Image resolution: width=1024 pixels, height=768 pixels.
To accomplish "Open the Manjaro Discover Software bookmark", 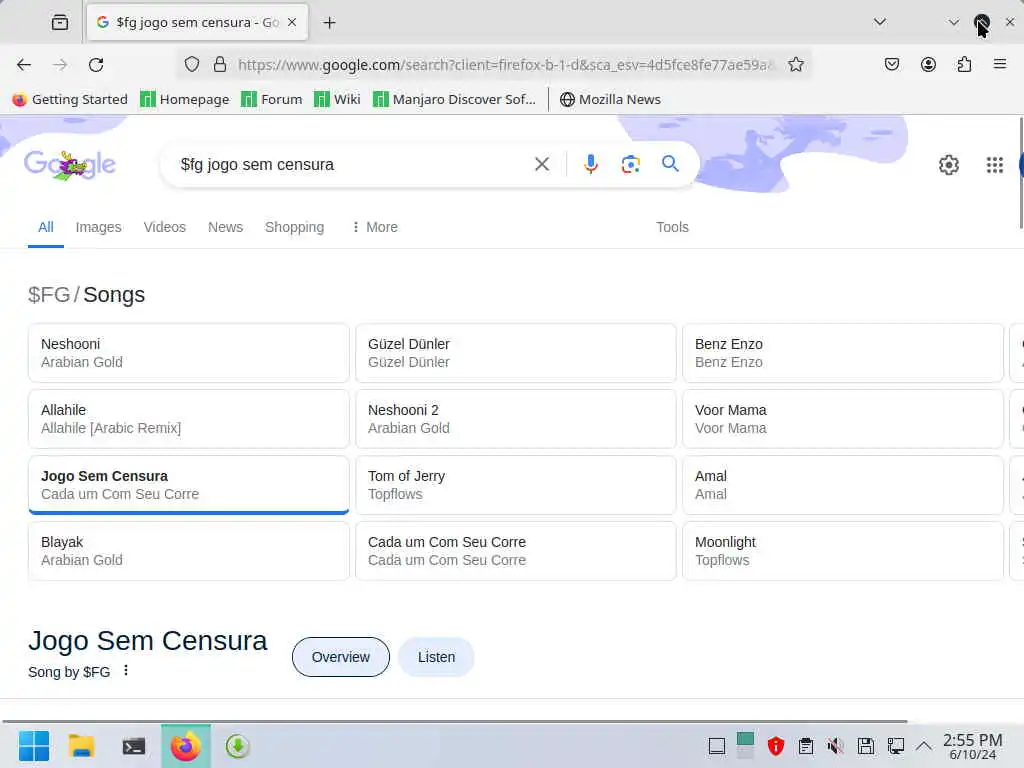I will [454, 99].
